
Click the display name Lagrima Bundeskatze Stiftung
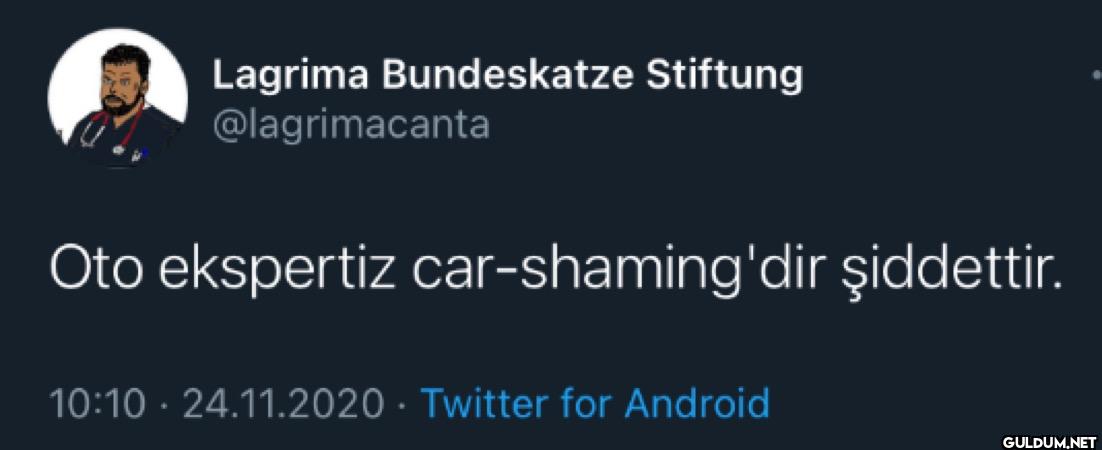point(507,75)
